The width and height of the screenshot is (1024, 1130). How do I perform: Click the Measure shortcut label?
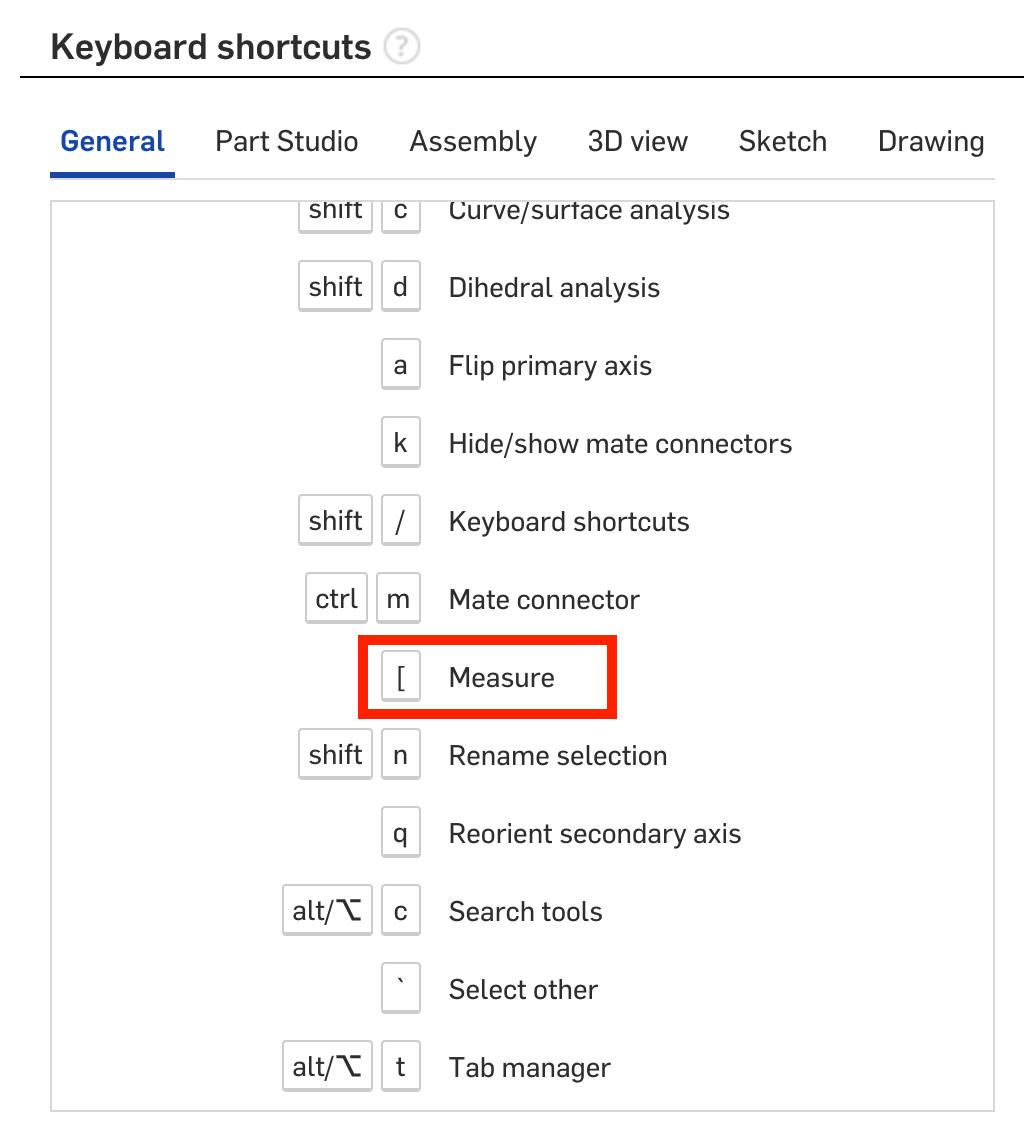[x=501, y=678]
